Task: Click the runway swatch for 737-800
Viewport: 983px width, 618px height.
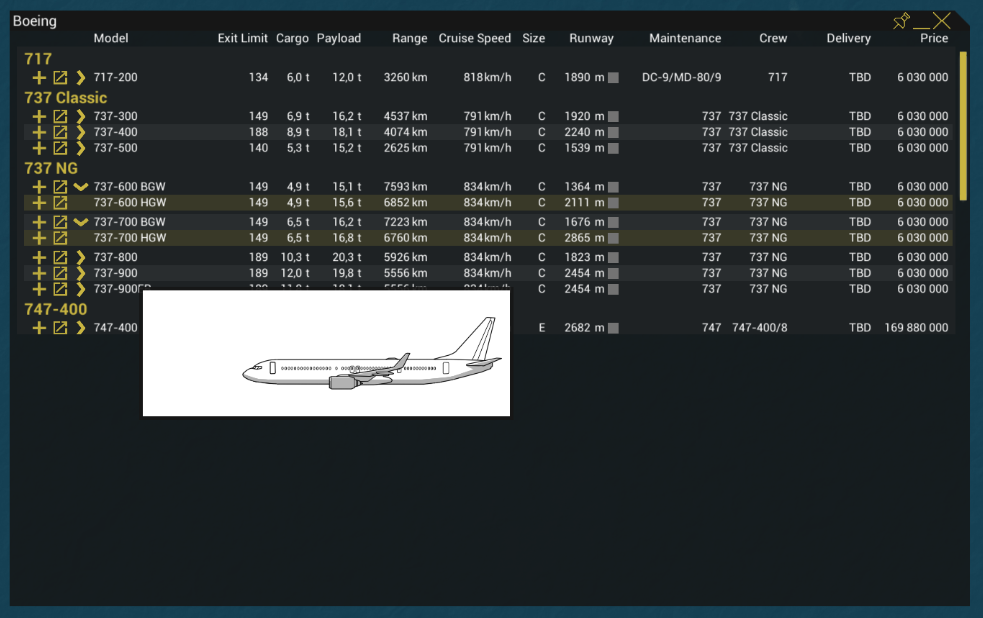Action: tap(613, 258)
